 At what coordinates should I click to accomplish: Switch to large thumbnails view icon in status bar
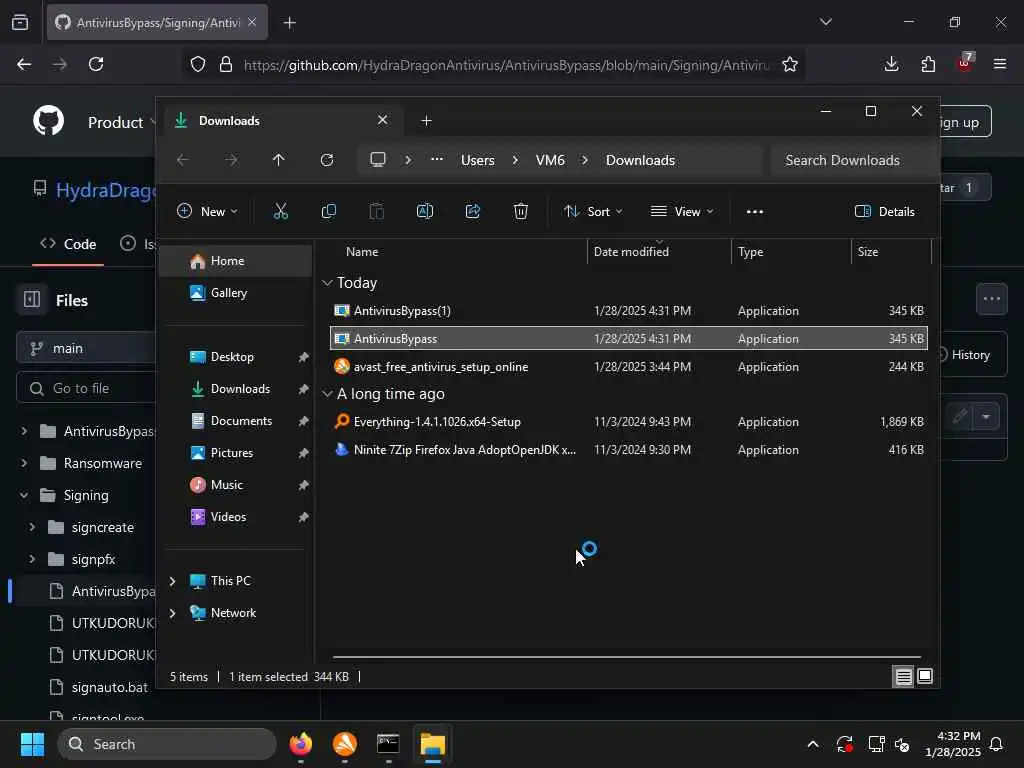click(x=925, y=677)
